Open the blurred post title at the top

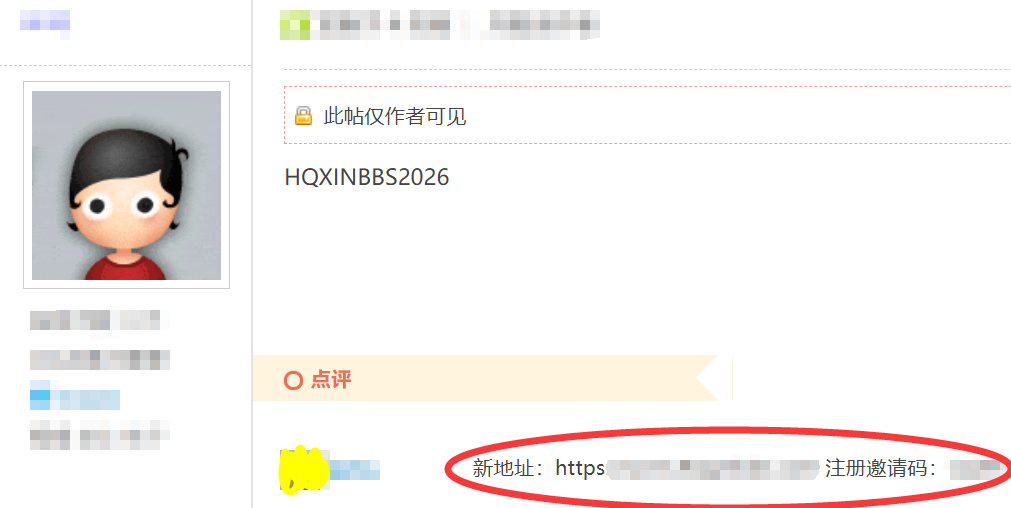(x=440, y=25)
